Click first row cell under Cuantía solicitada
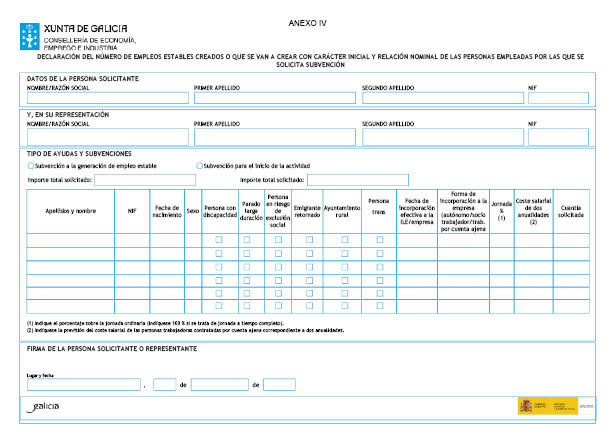This screenshot has width=615, height=439. click(571, 240)
